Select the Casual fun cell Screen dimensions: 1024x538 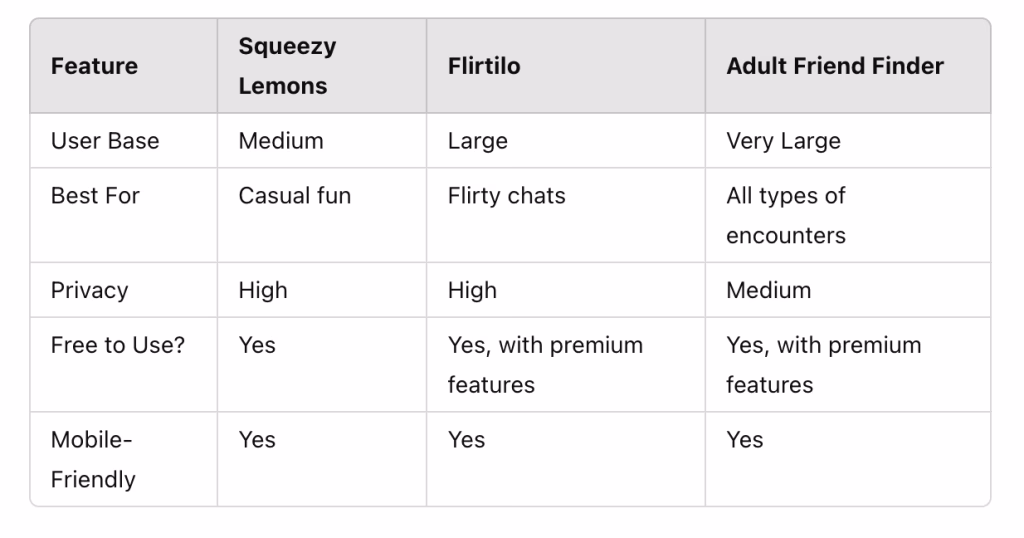(x=295, y=196)
